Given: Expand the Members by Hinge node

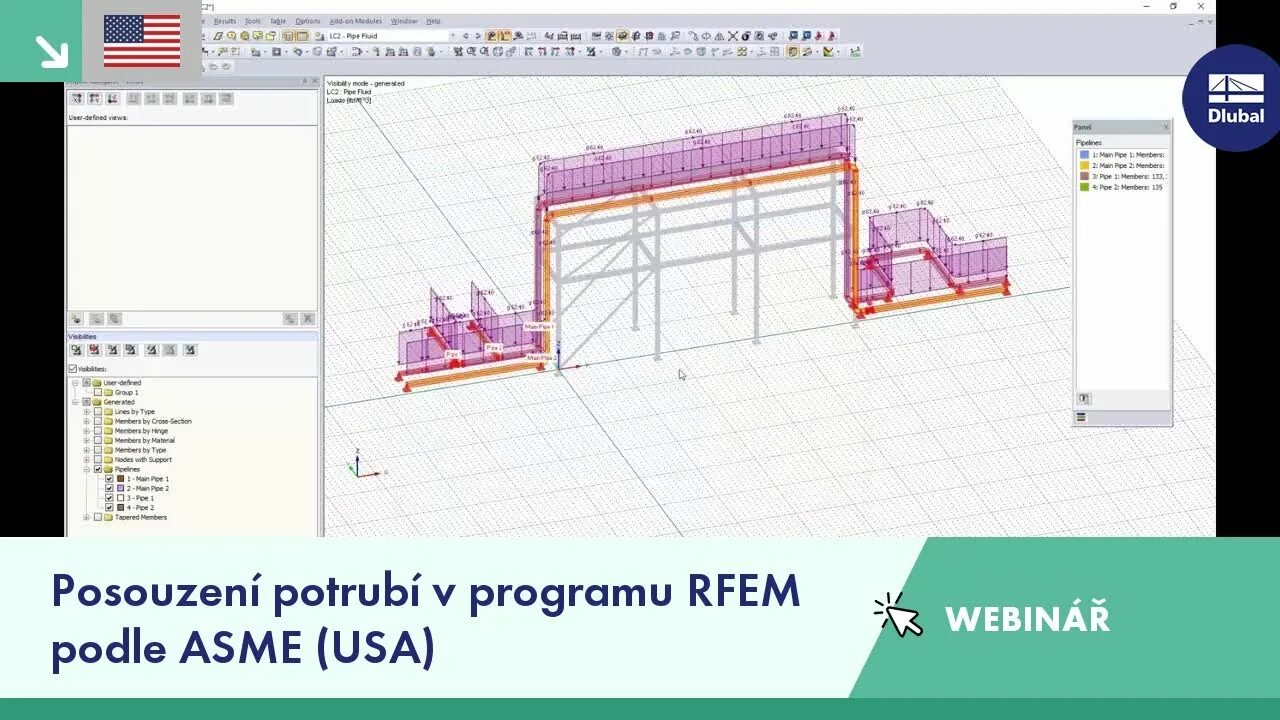Looking at the screenshot, I should [87, 431].
